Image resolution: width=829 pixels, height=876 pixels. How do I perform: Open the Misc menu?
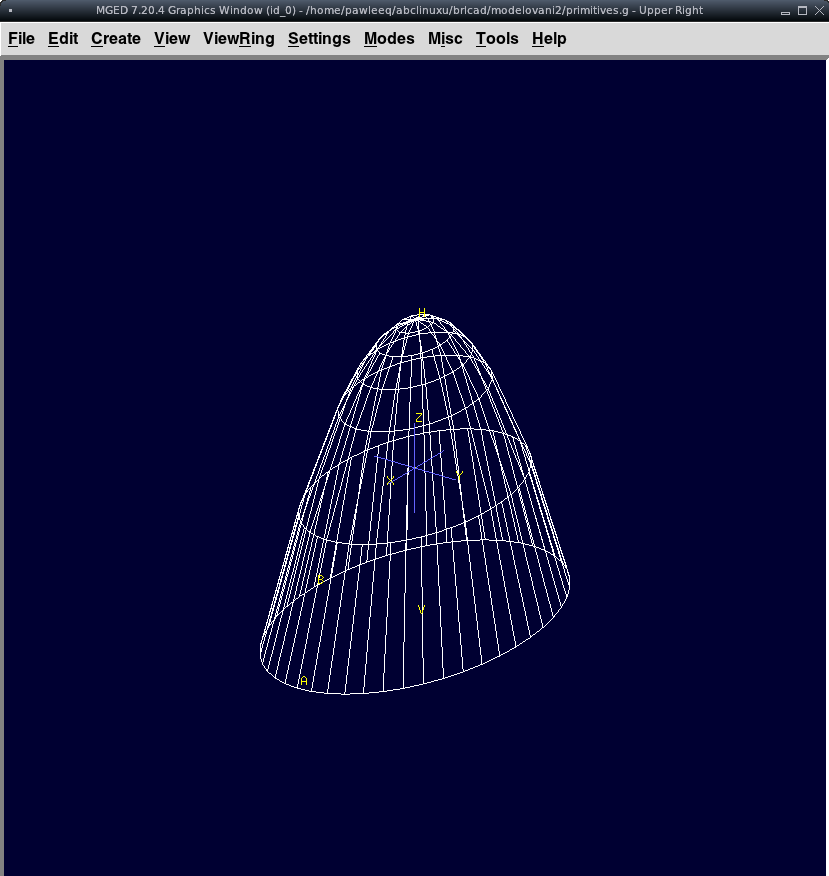point(445,39)
